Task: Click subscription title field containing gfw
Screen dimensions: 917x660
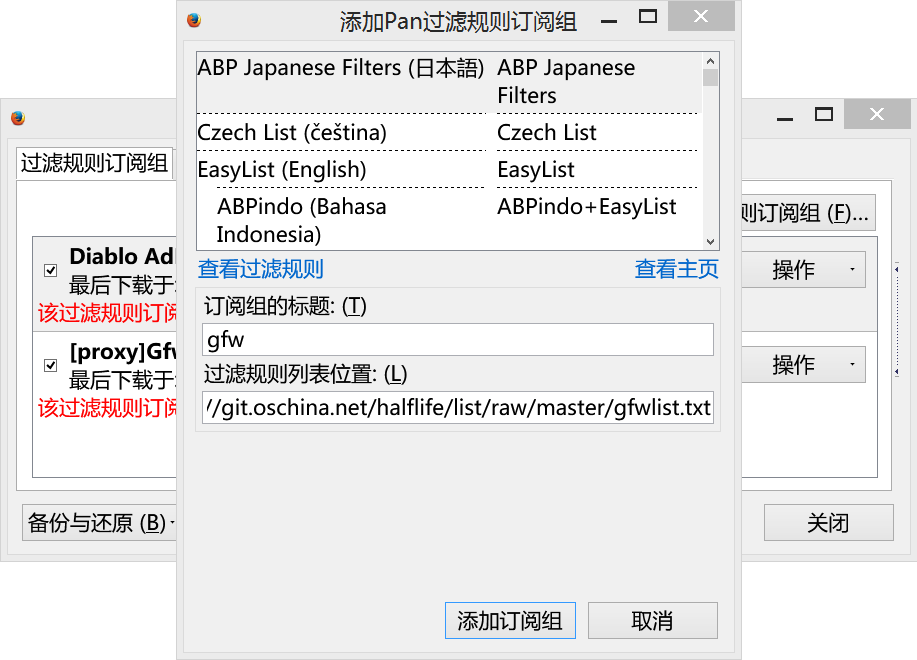Action: click(x=458, y=340)
